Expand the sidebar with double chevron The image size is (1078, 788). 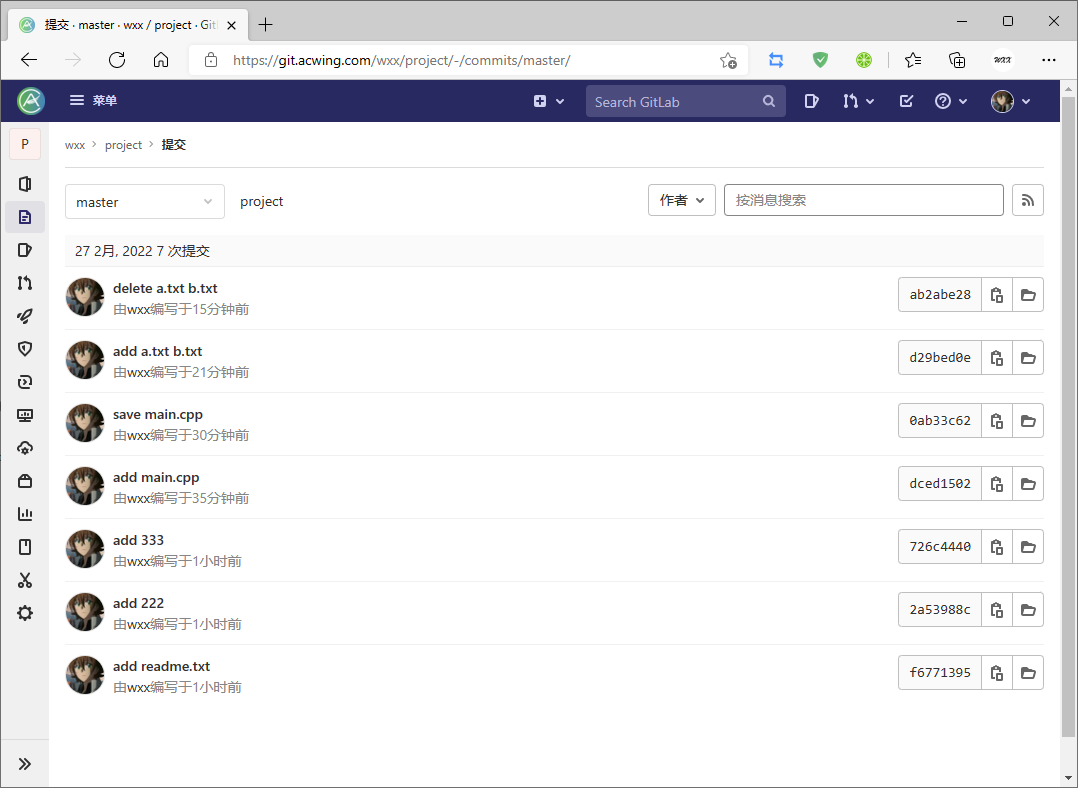(25, 764)
